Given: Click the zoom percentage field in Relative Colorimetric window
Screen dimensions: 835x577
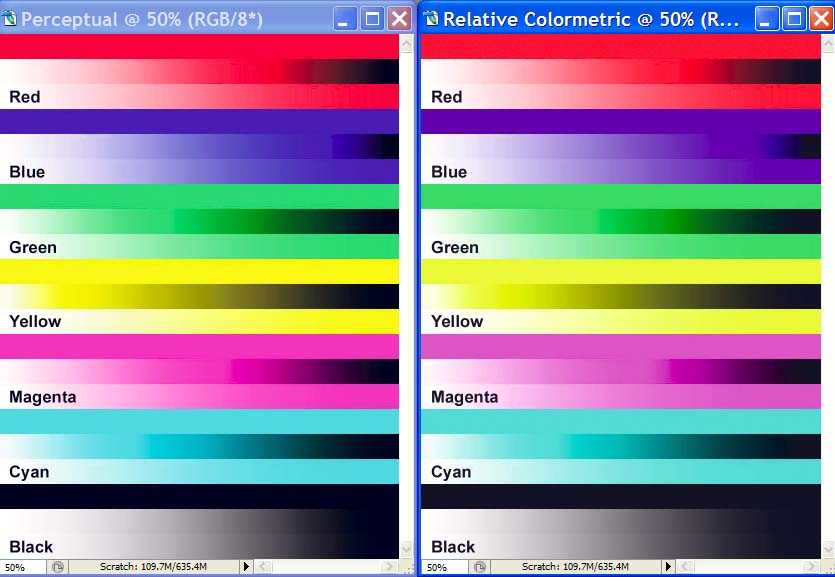Looking at the screenshot, I should click(444, 567).
